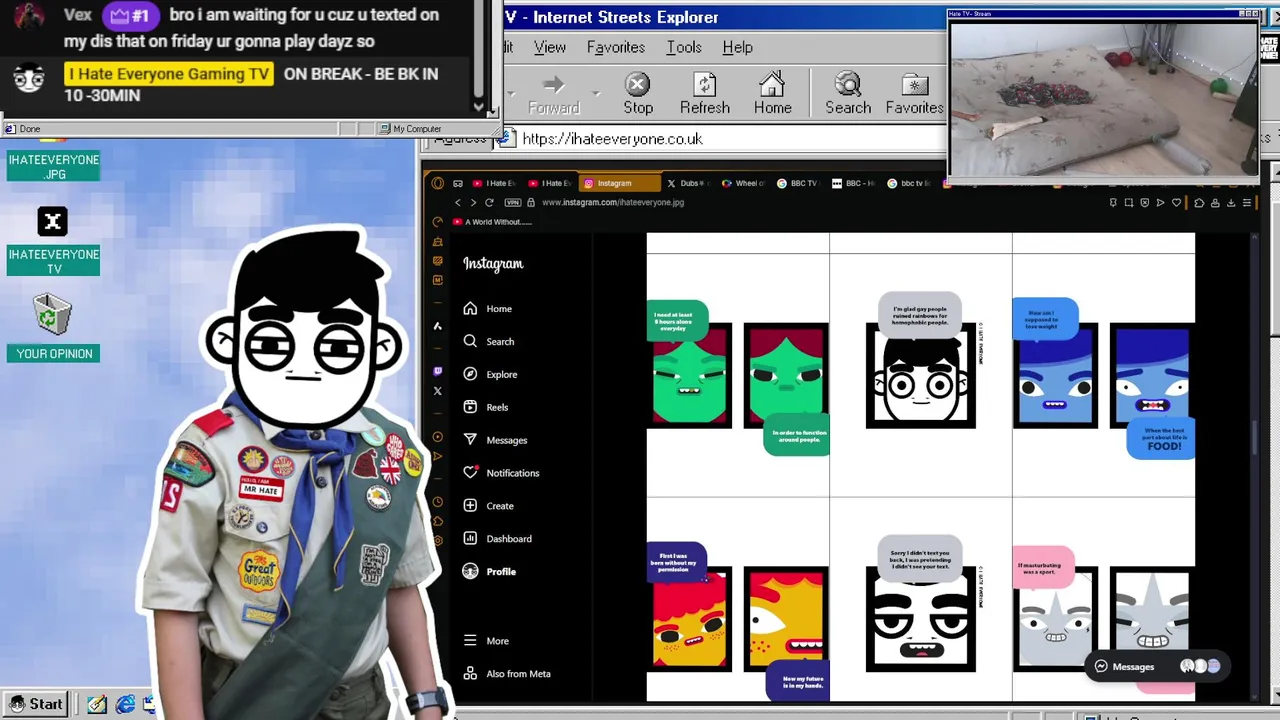Click the #1 crown badge in chat
The image size is (1280, 720).
pos(131,15)
